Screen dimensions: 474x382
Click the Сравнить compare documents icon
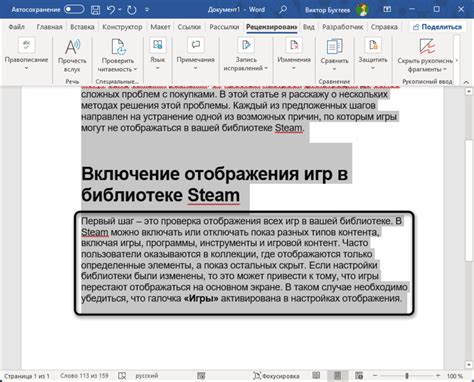334,46
